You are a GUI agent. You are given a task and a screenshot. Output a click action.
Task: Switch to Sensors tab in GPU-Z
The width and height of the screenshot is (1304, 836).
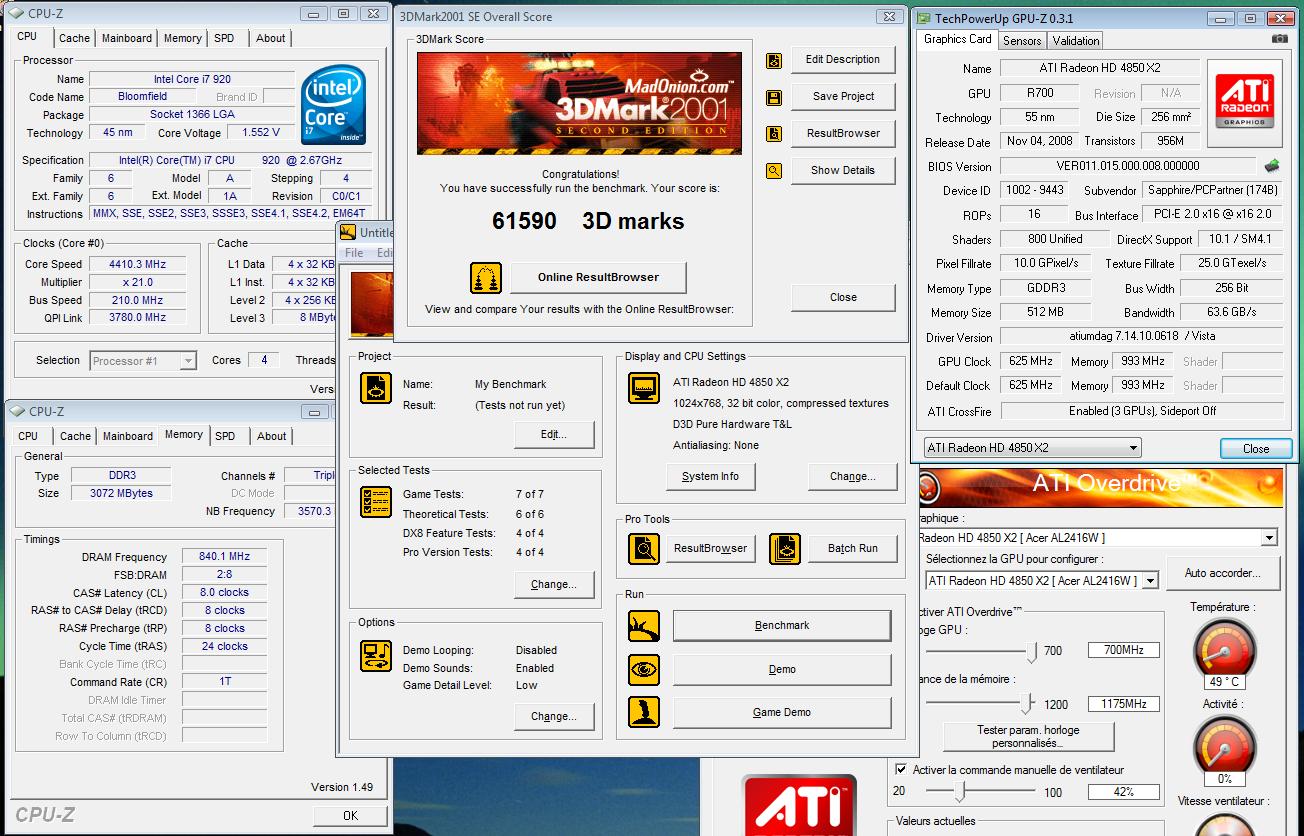coord(1022,41)
